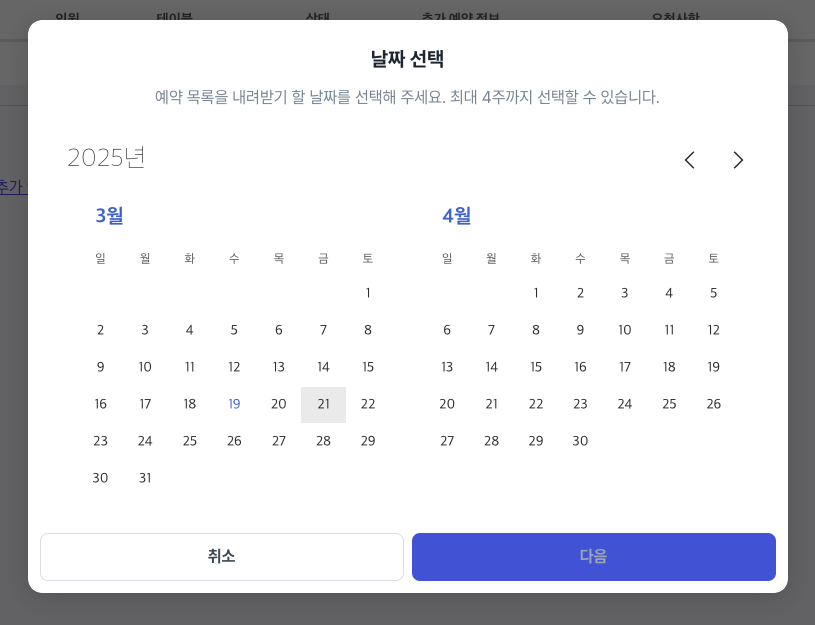
Task: Pick today's date, March 19
Action: pos(234,404)
